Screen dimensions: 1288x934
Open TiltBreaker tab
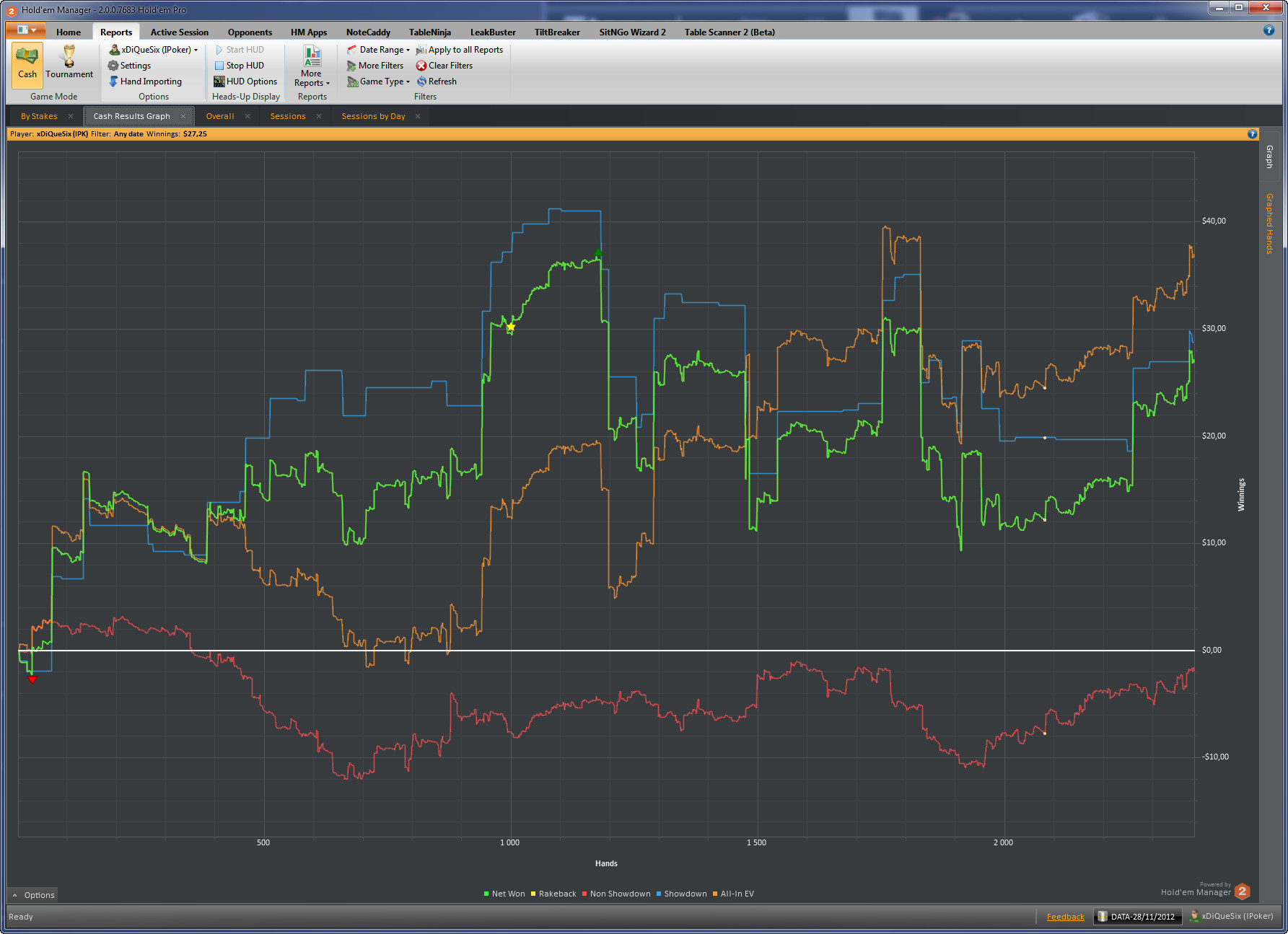557,32
